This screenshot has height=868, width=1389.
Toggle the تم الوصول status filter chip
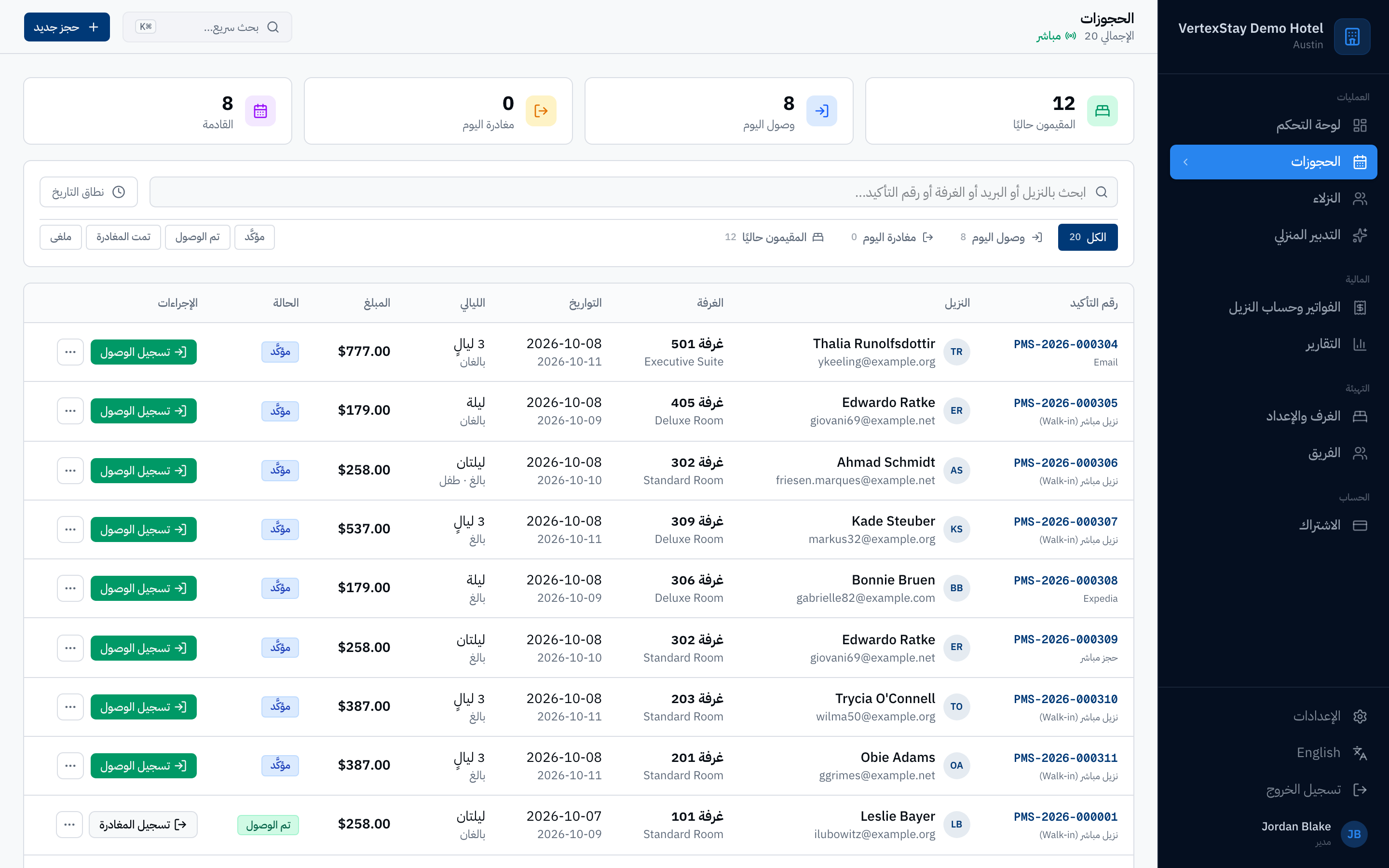[x=197, y=237]
